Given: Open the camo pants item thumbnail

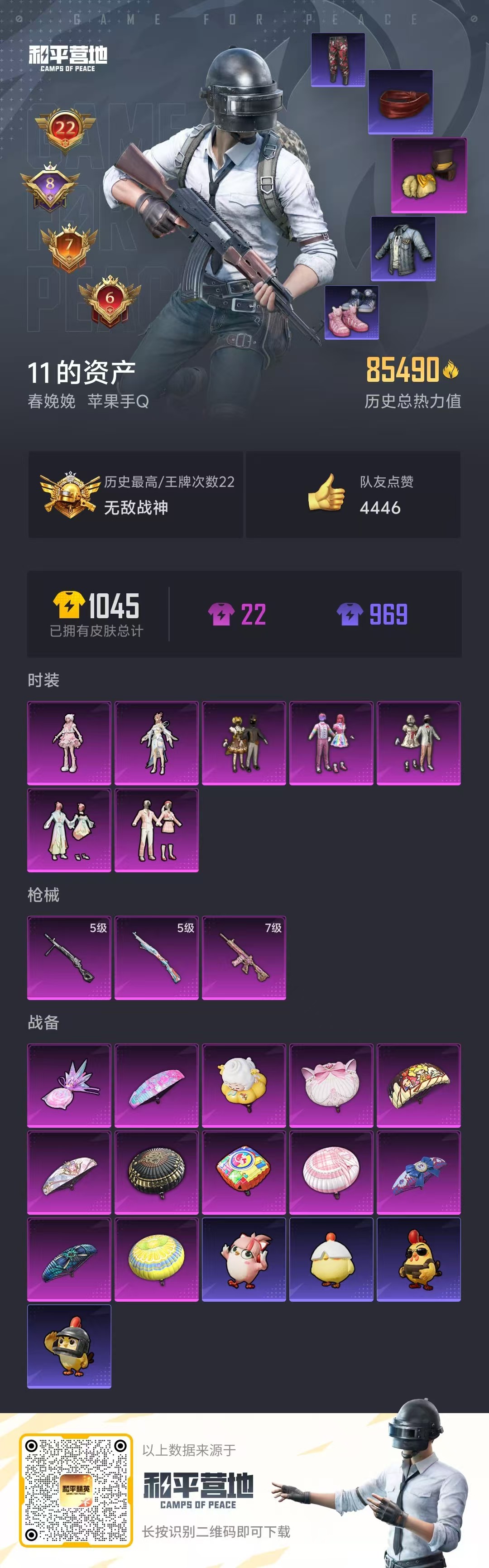Looking at the screenshot, I should coord(338,60).
